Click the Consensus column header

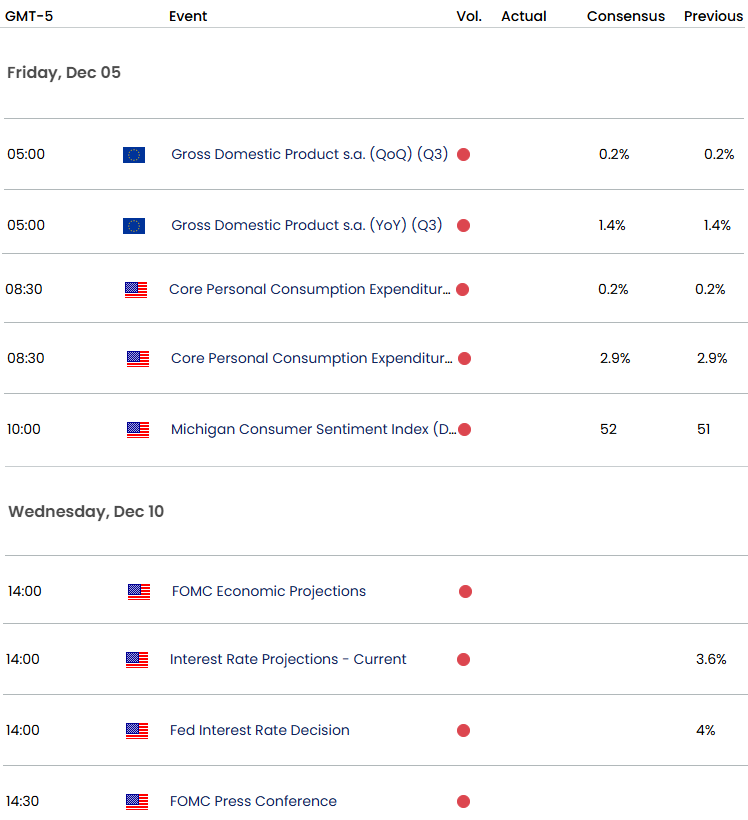pos(626,17)
